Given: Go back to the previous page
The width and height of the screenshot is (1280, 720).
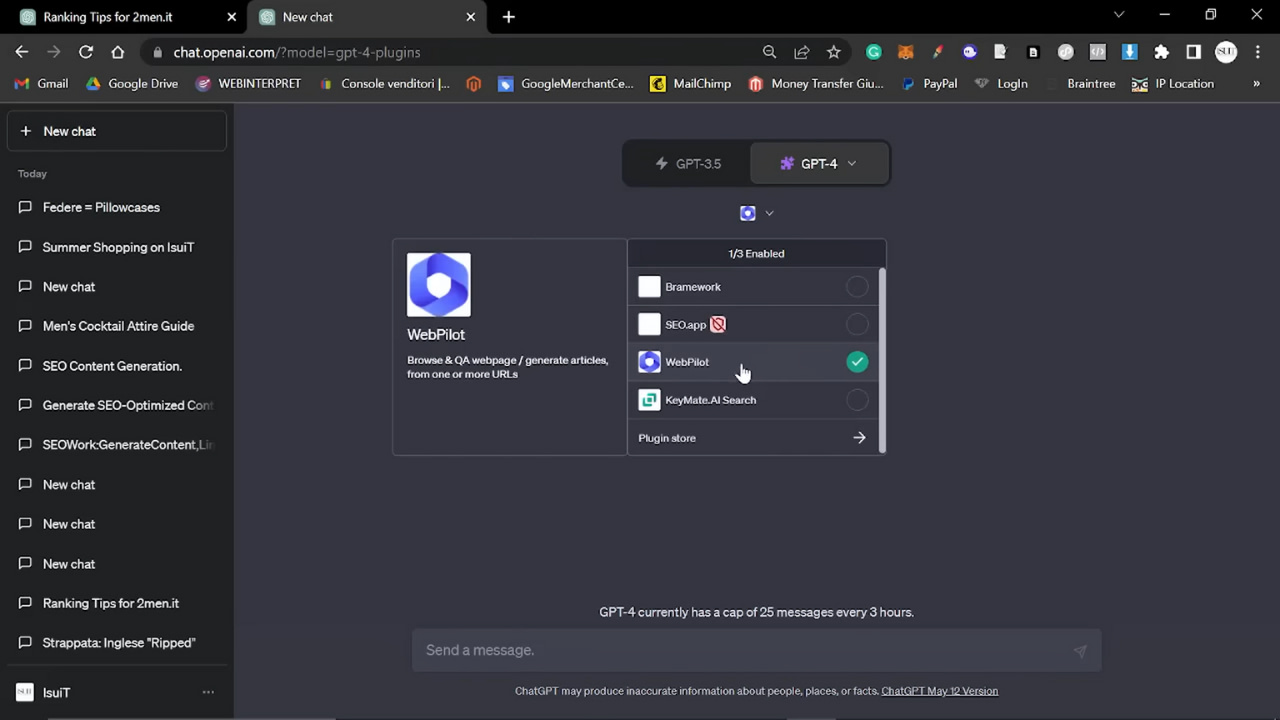Looking at the screenshot, I should tap(22, 52).
